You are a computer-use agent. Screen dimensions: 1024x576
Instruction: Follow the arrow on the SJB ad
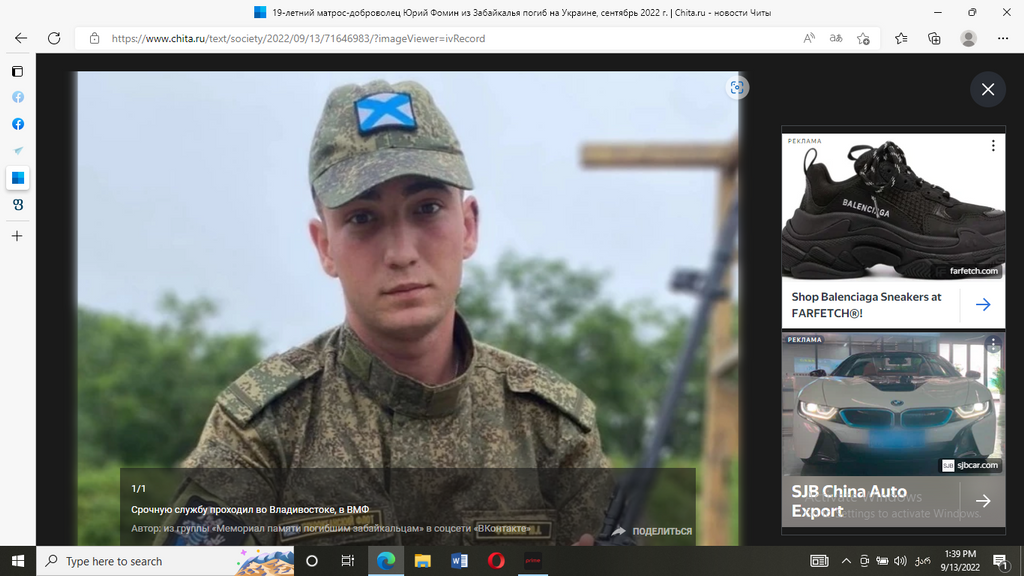click(983, 501)
